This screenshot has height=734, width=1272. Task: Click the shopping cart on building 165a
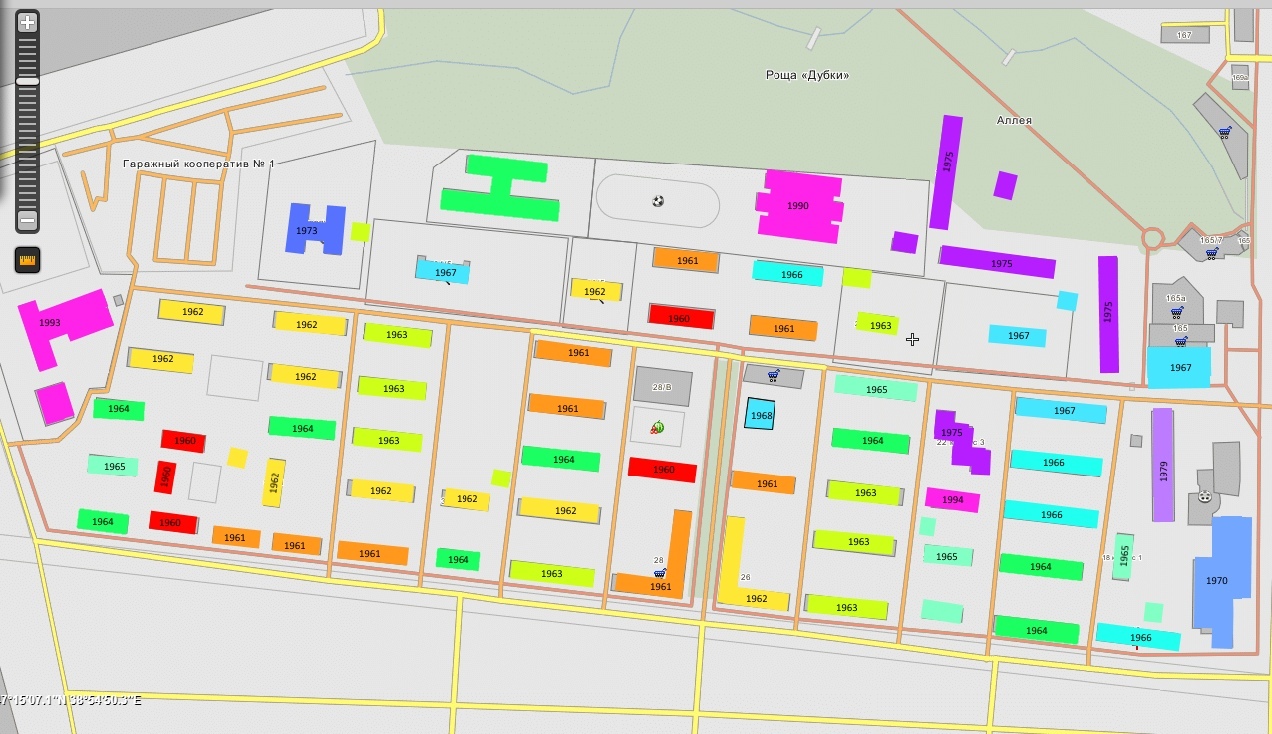coord(1177,312)
